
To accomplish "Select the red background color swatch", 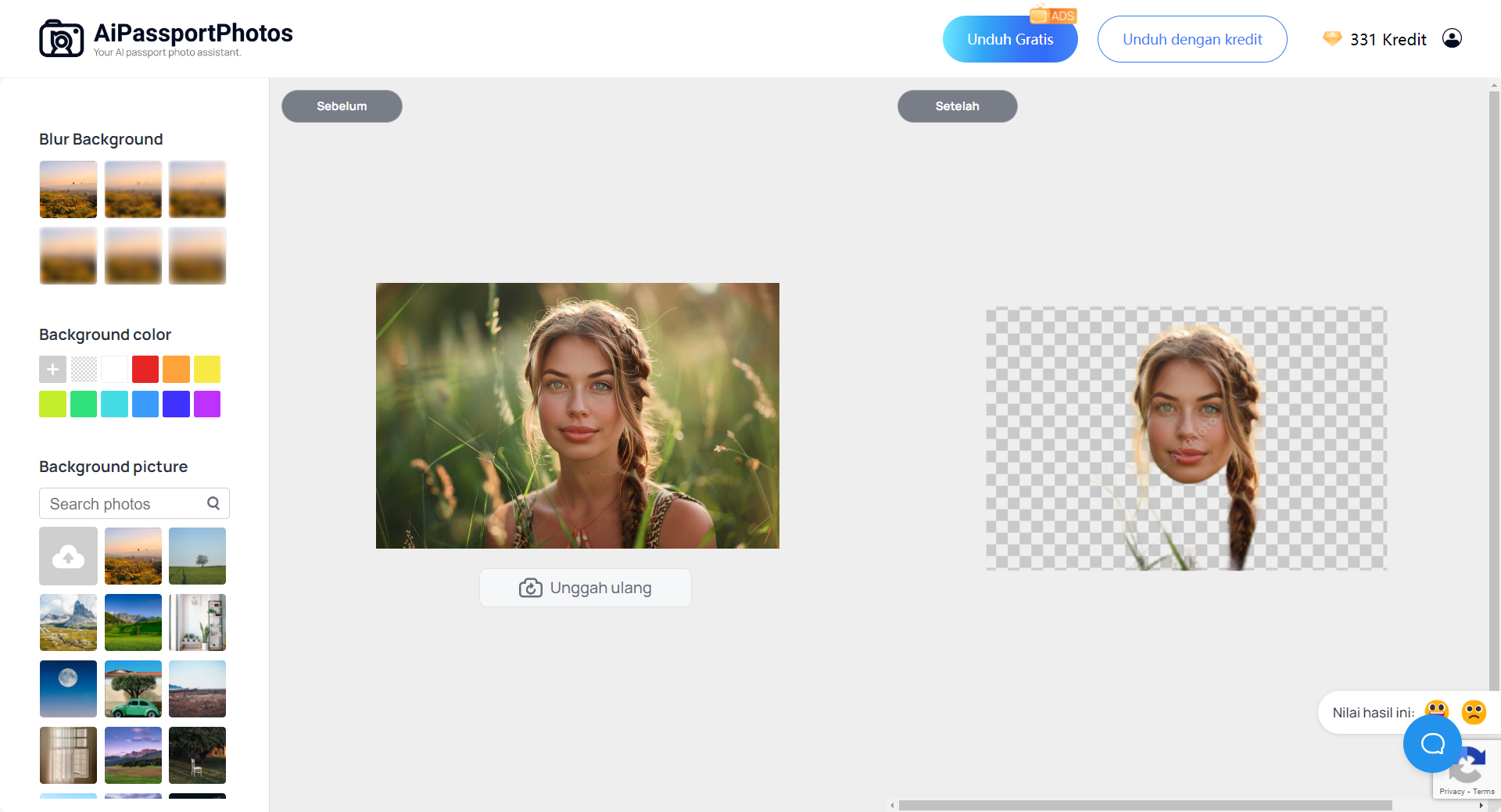I will pos(145,369).
